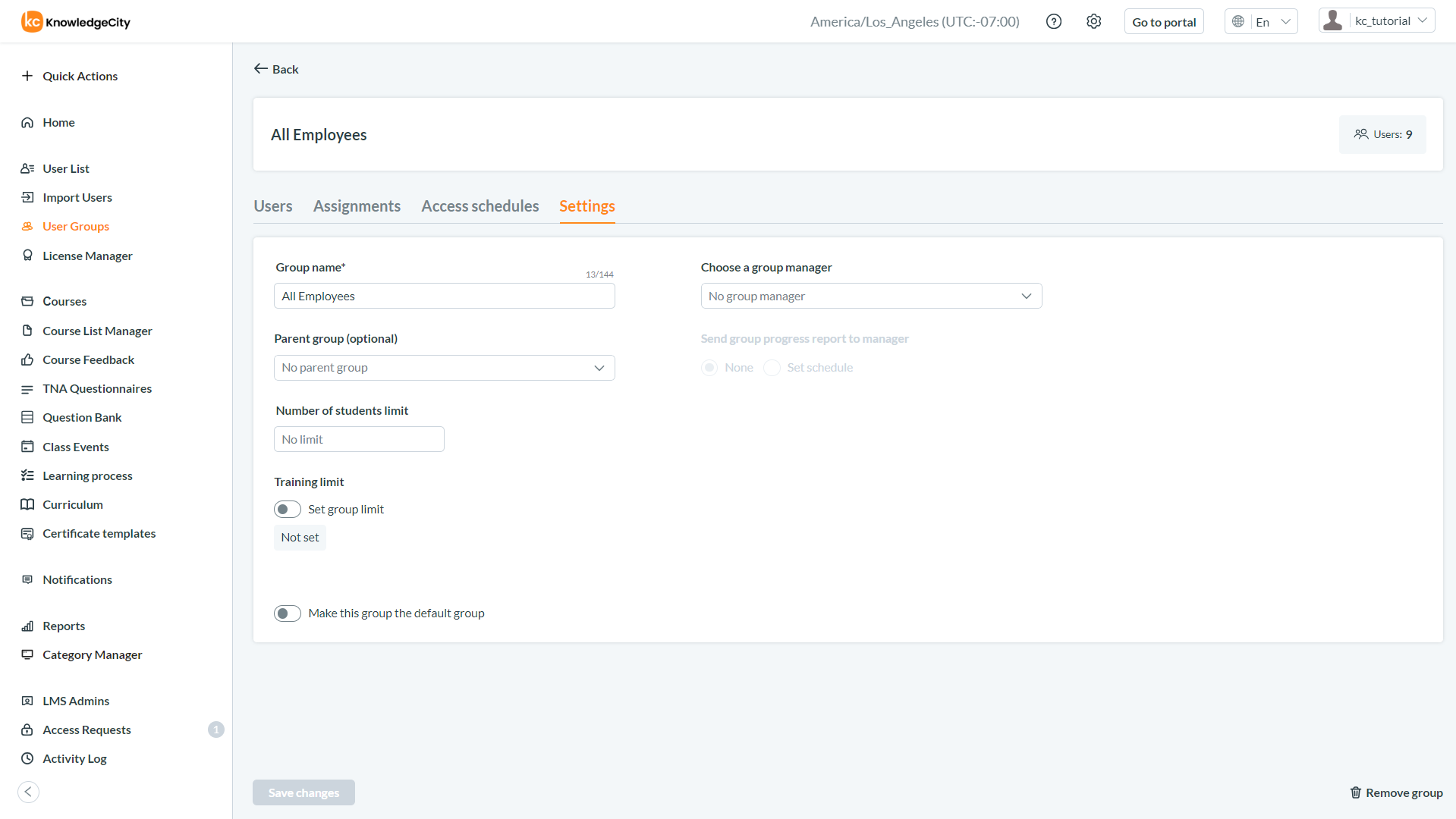Image resolution: width=1456 pixels, height=819 pixels.
Task: Expand the Parent group dropdown
Action: (444, 368)
